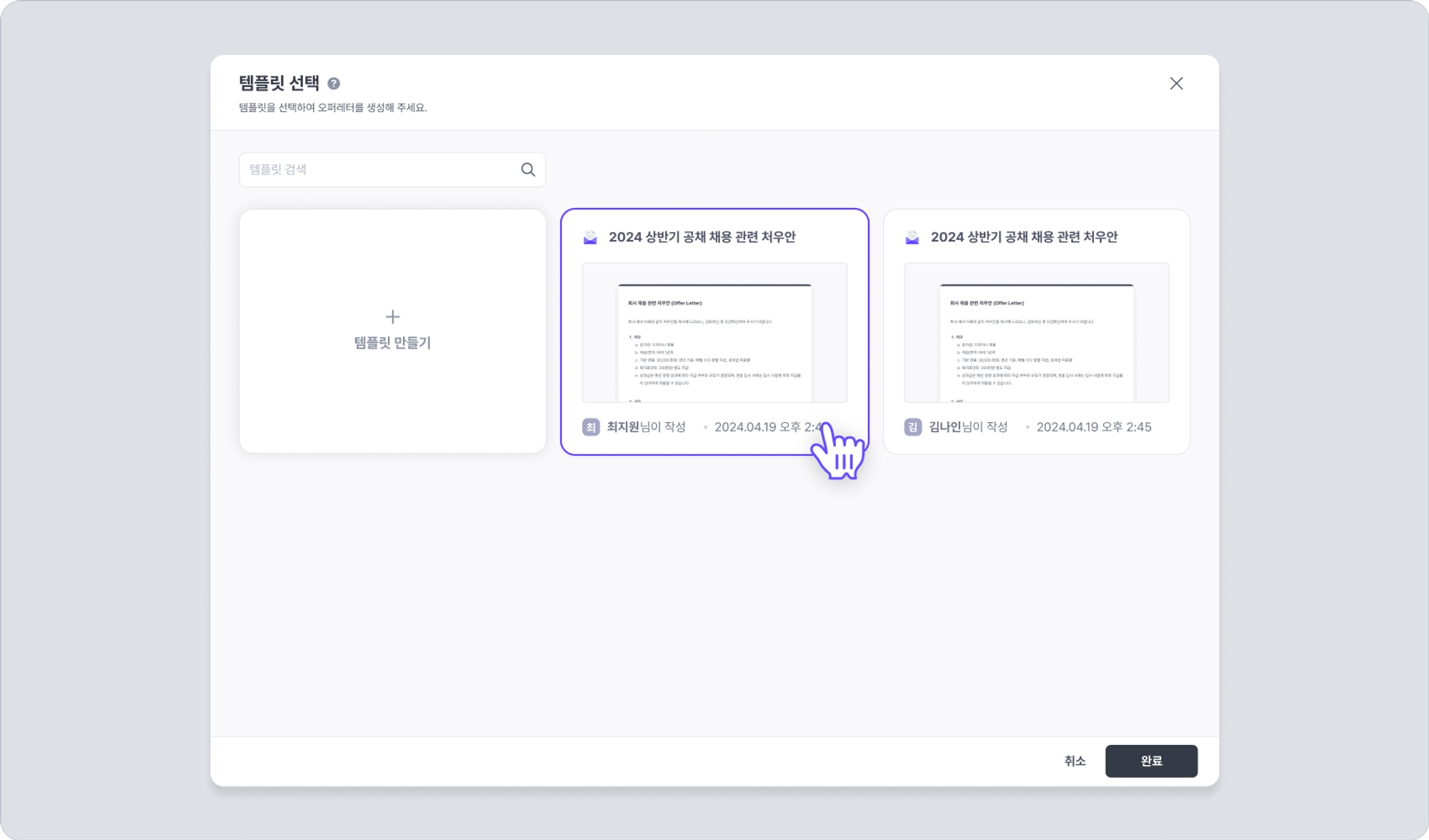This screenshot has height=840, width=1429.
Task: Click the search magnifier icon
Action: tap(528, 169)
